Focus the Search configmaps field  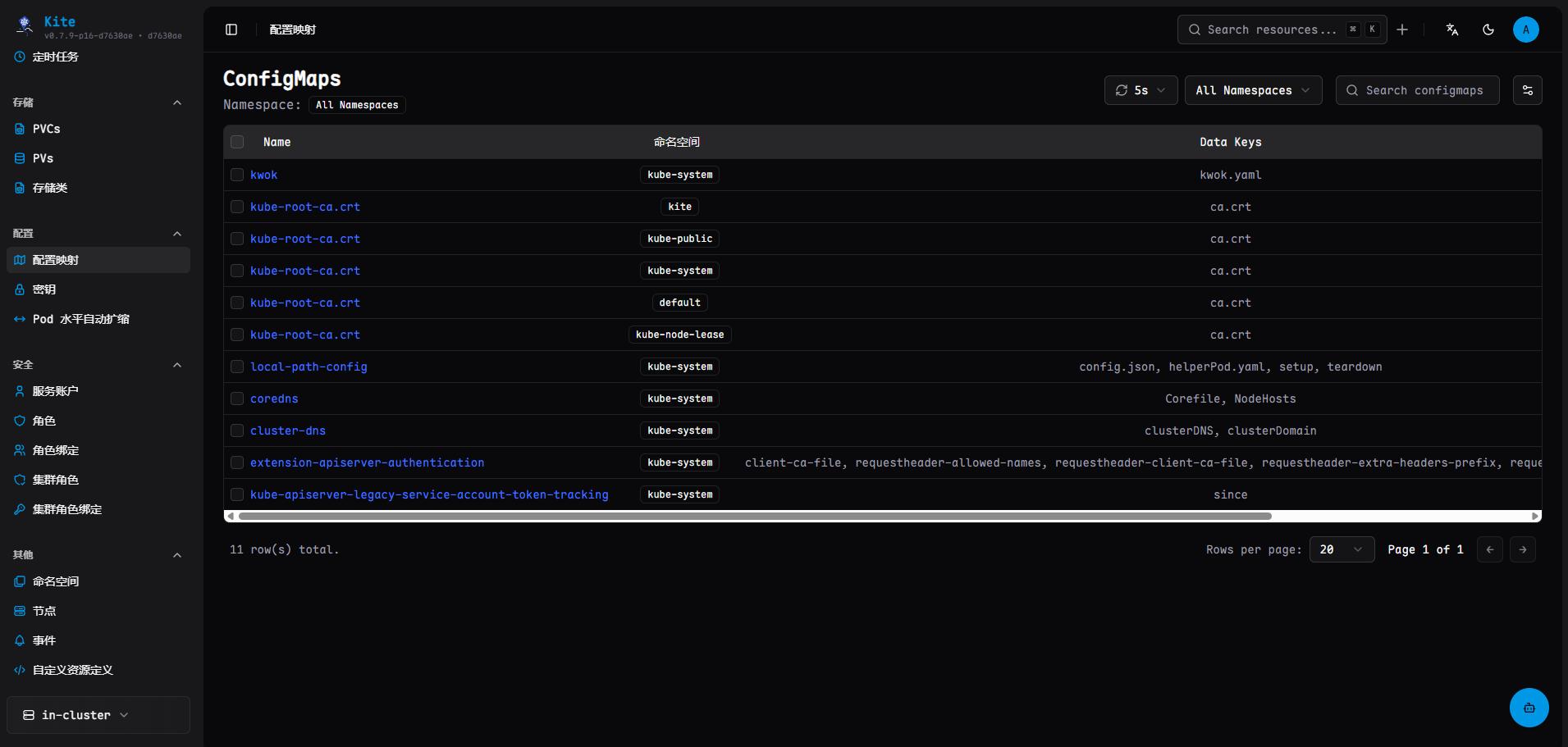(x=1417, y=90)
